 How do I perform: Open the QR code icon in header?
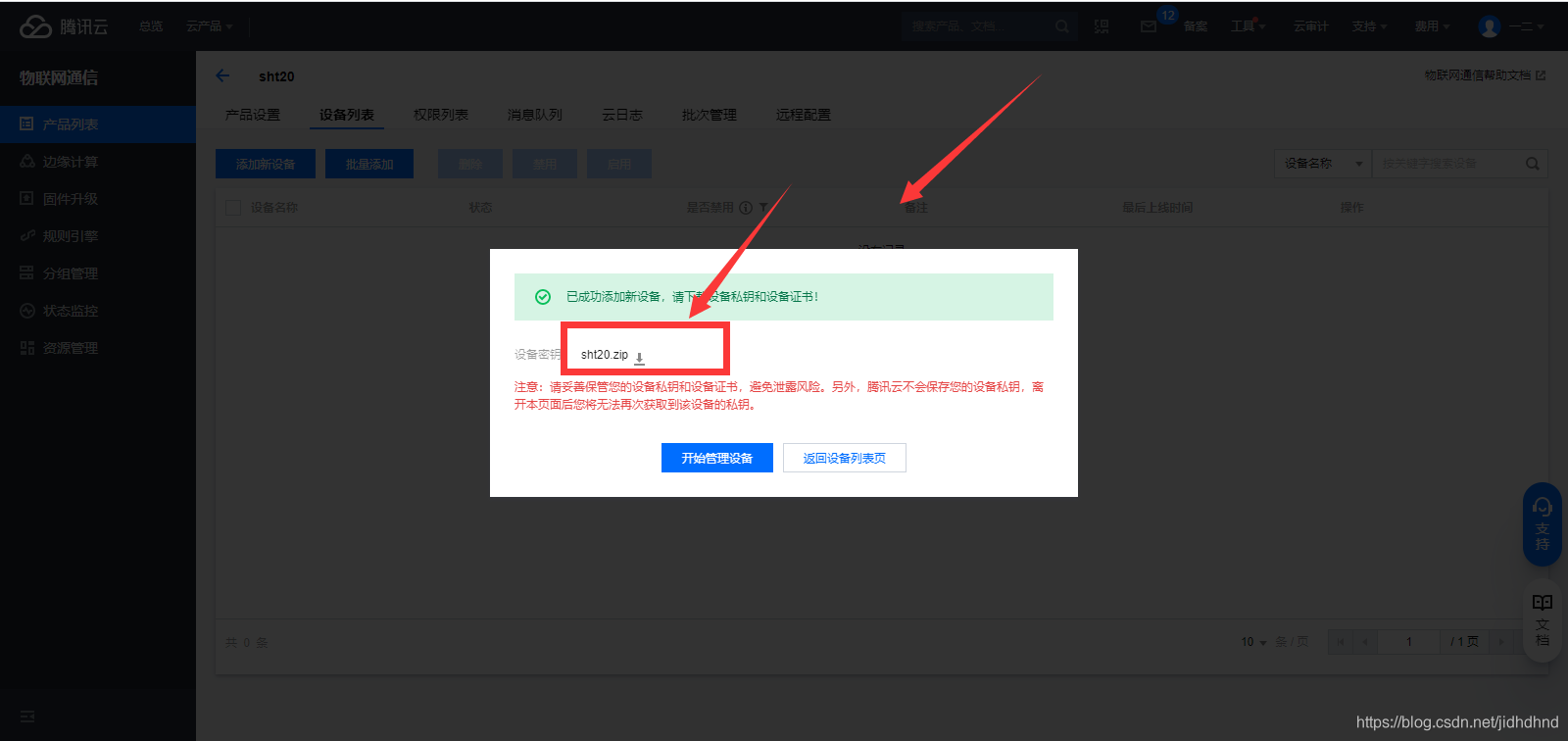point(1102,26)
